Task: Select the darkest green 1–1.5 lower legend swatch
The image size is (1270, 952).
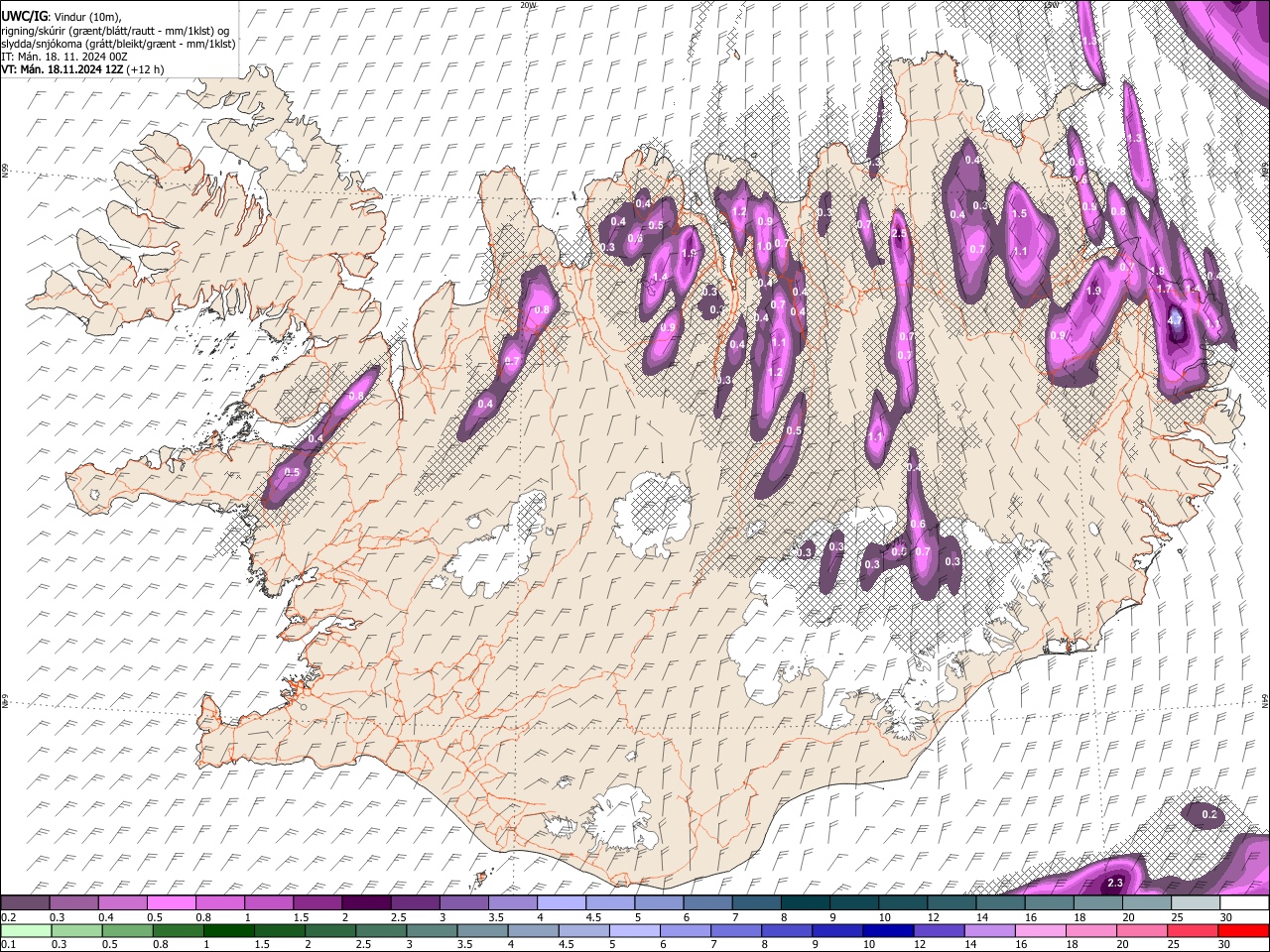Action: [228, 930]
